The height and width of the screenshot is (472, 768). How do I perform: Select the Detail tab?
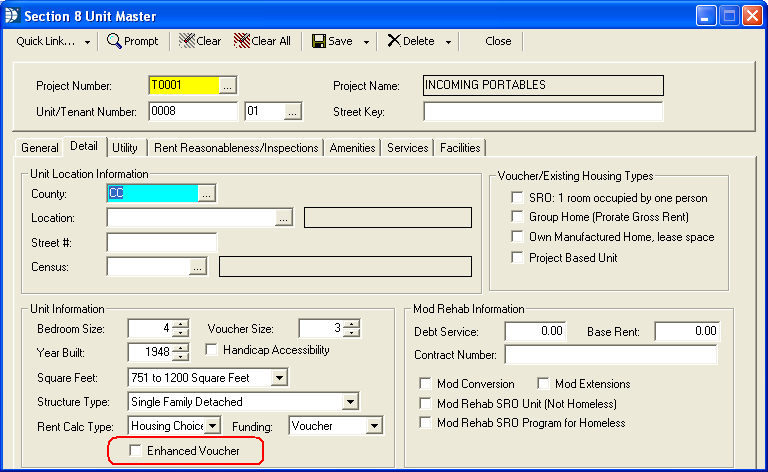84,146
